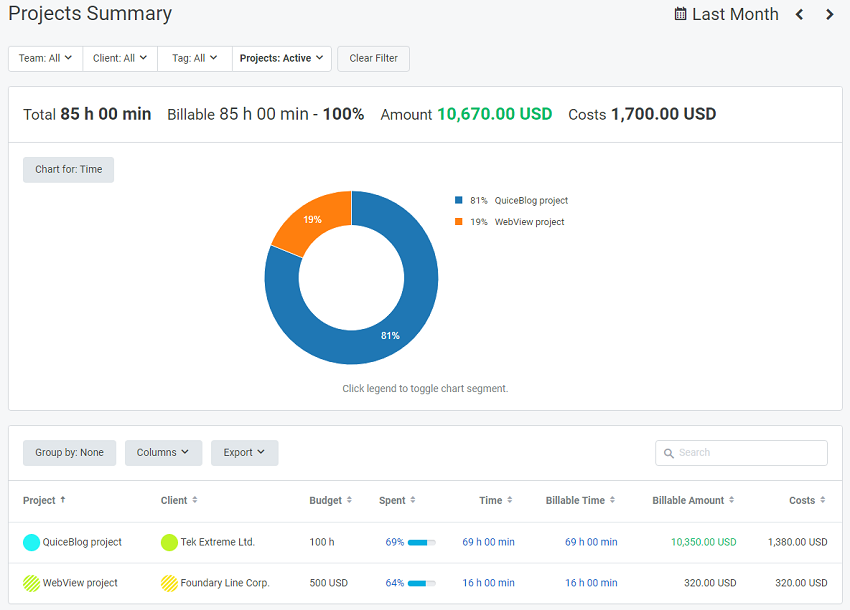Select the Chart for: Time option
Image resolution: width=850 pixels, height=610 pixels.
(x=68, y=169)
